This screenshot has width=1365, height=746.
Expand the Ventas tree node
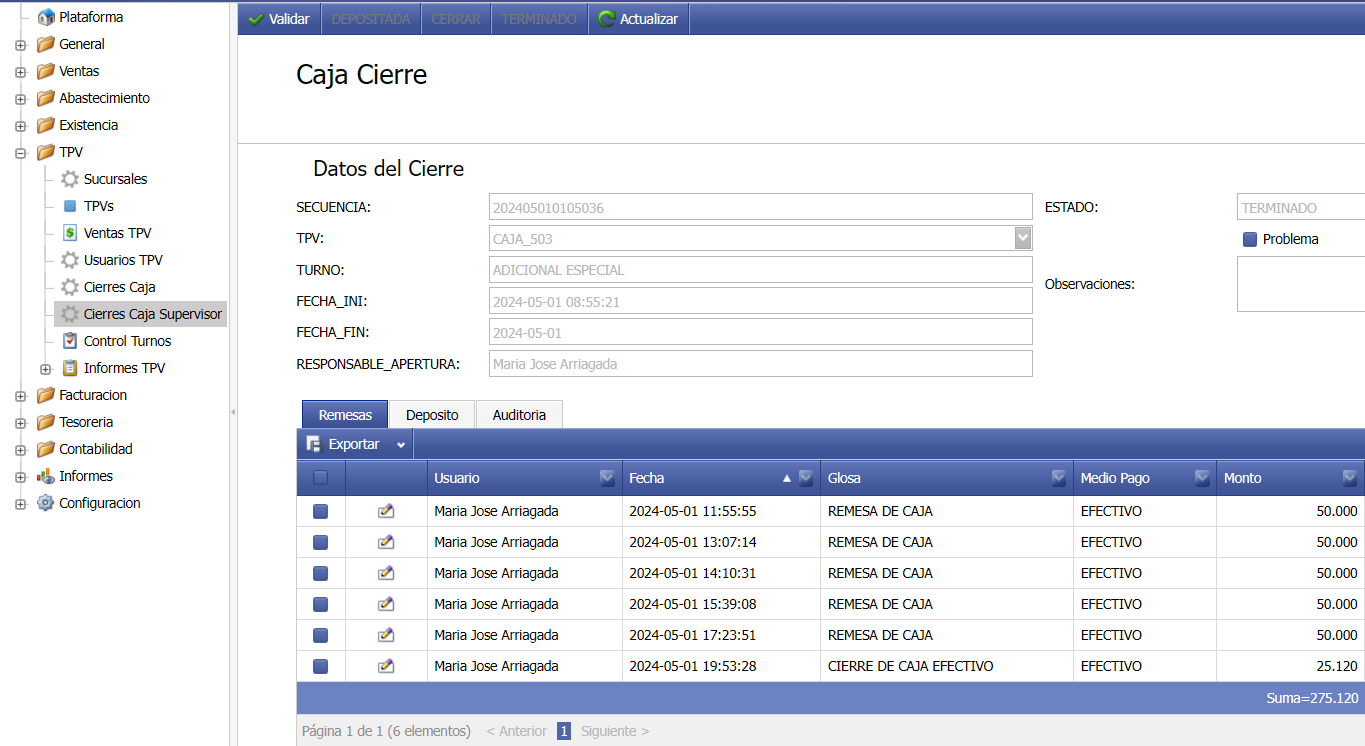20,72
